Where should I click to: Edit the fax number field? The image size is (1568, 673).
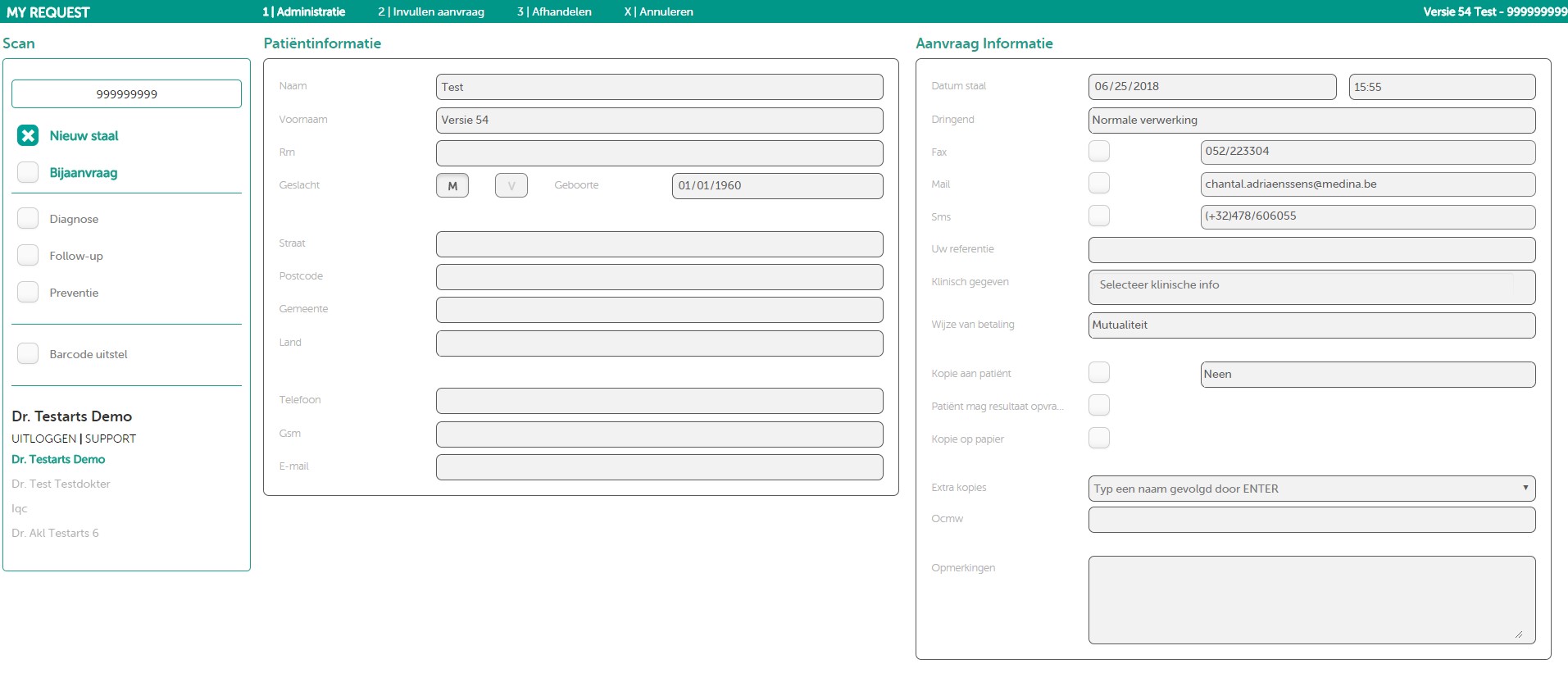pyautogui.click(x=1368, y=152)
